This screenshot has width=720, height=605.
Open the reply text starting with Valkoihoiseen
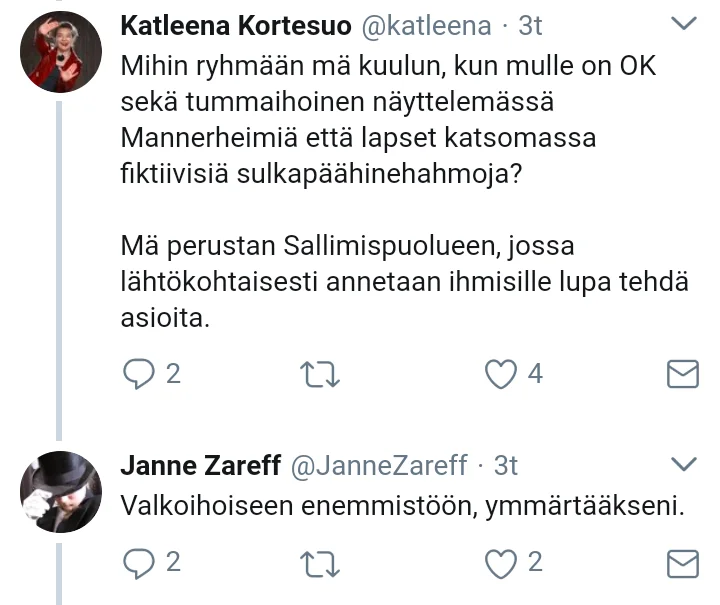pyautogui.click(x=401, y=507)
